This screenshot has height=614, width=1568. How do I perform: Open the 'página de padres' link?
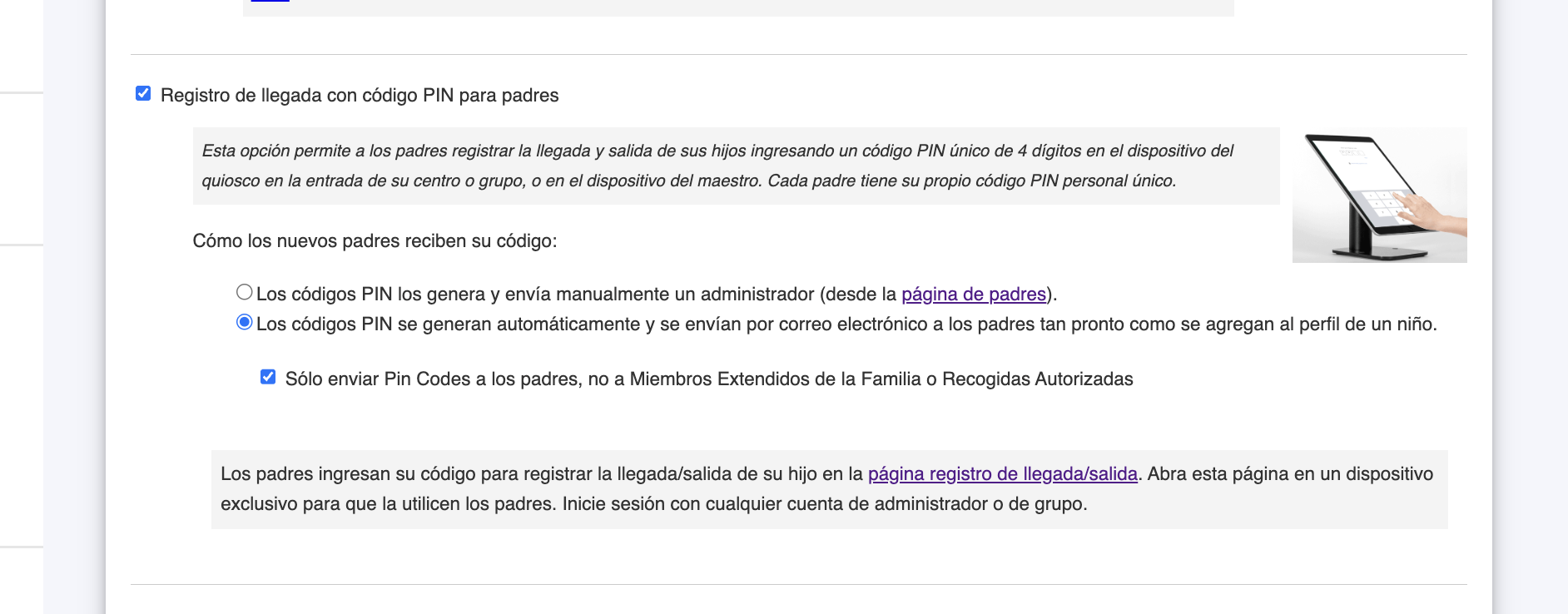pyautogui.click(x=974, y=295)
